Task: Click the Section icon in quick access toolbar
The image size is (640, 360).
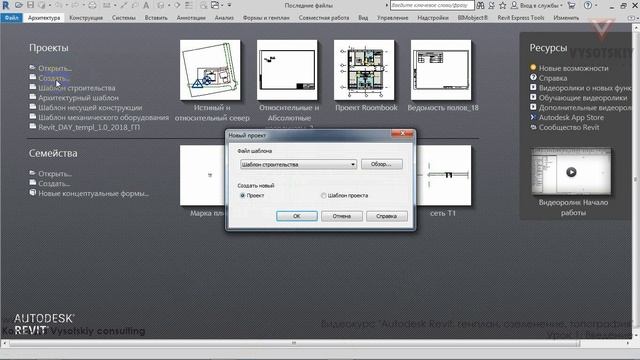Action: [x=177, y=5]
